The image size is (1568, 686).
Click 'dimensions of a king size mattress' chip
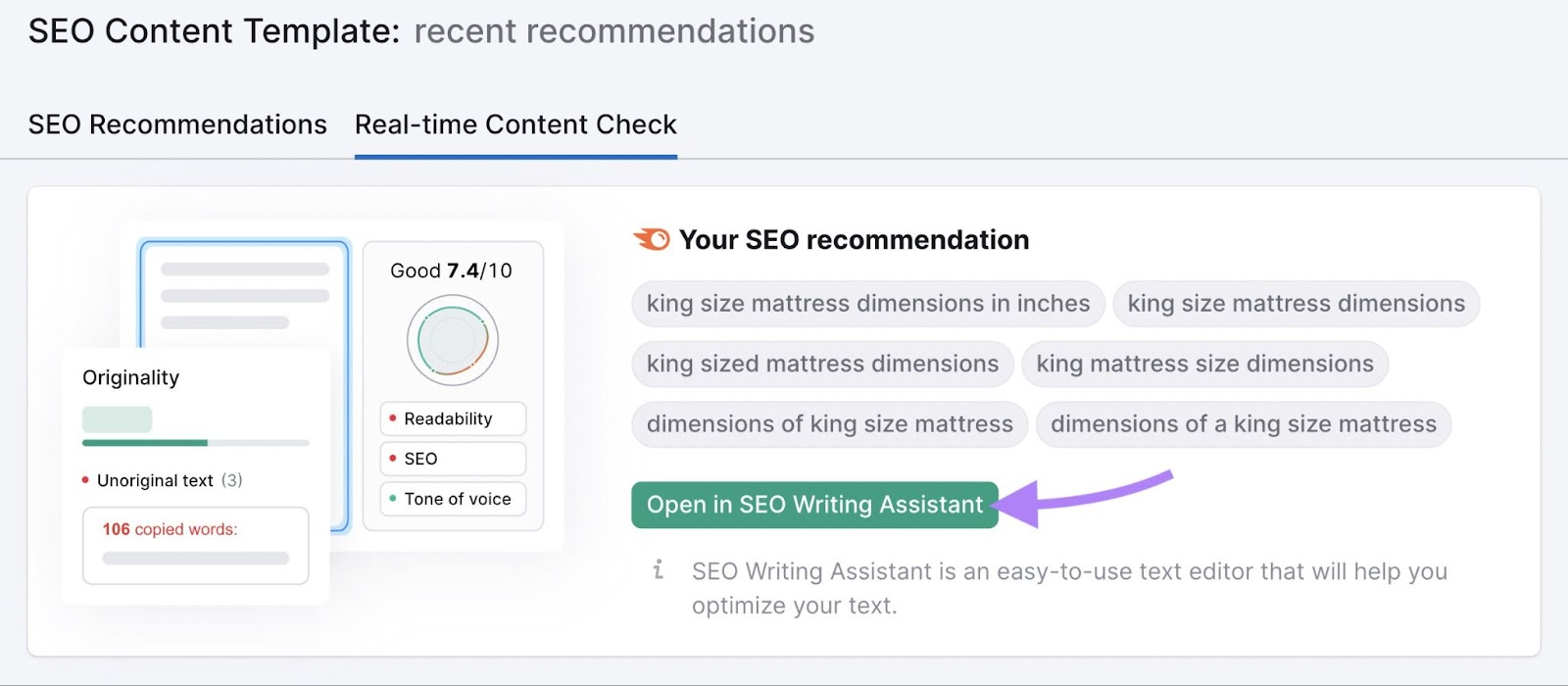pos(1243,424)
